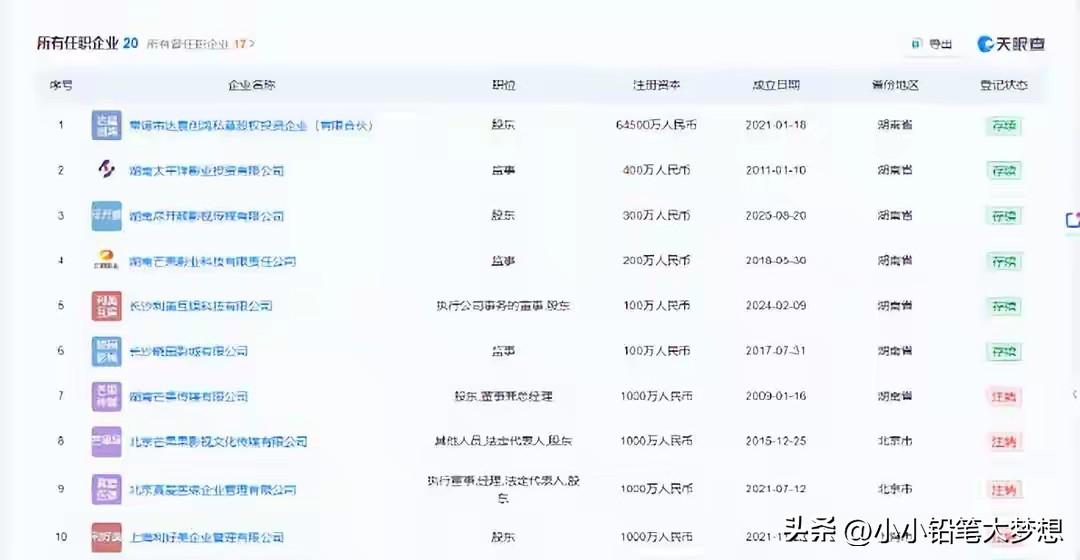Click the 200万人民币 capital cell

click(656, 260)
